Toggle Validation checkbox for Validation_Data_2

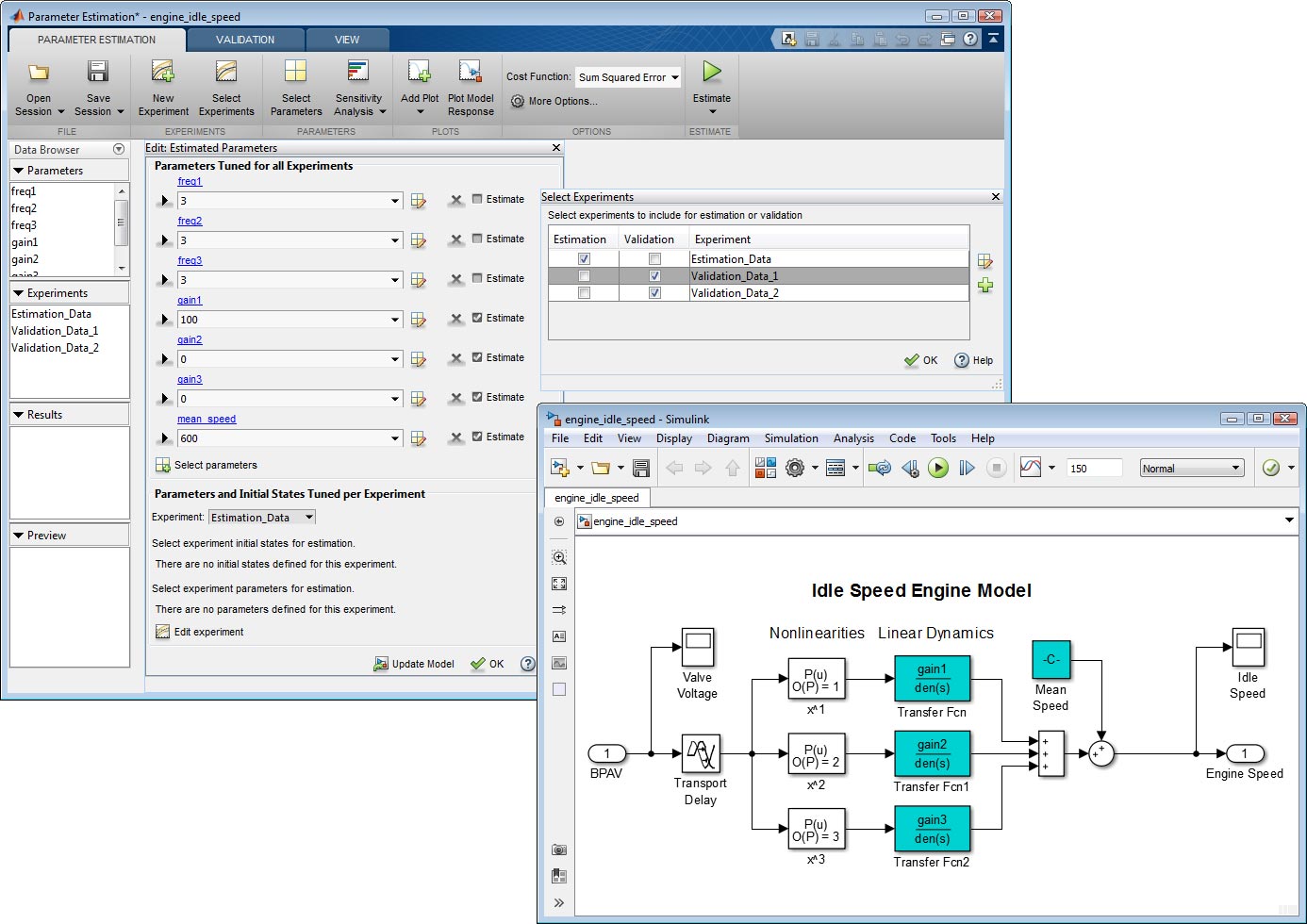[654, 293]
